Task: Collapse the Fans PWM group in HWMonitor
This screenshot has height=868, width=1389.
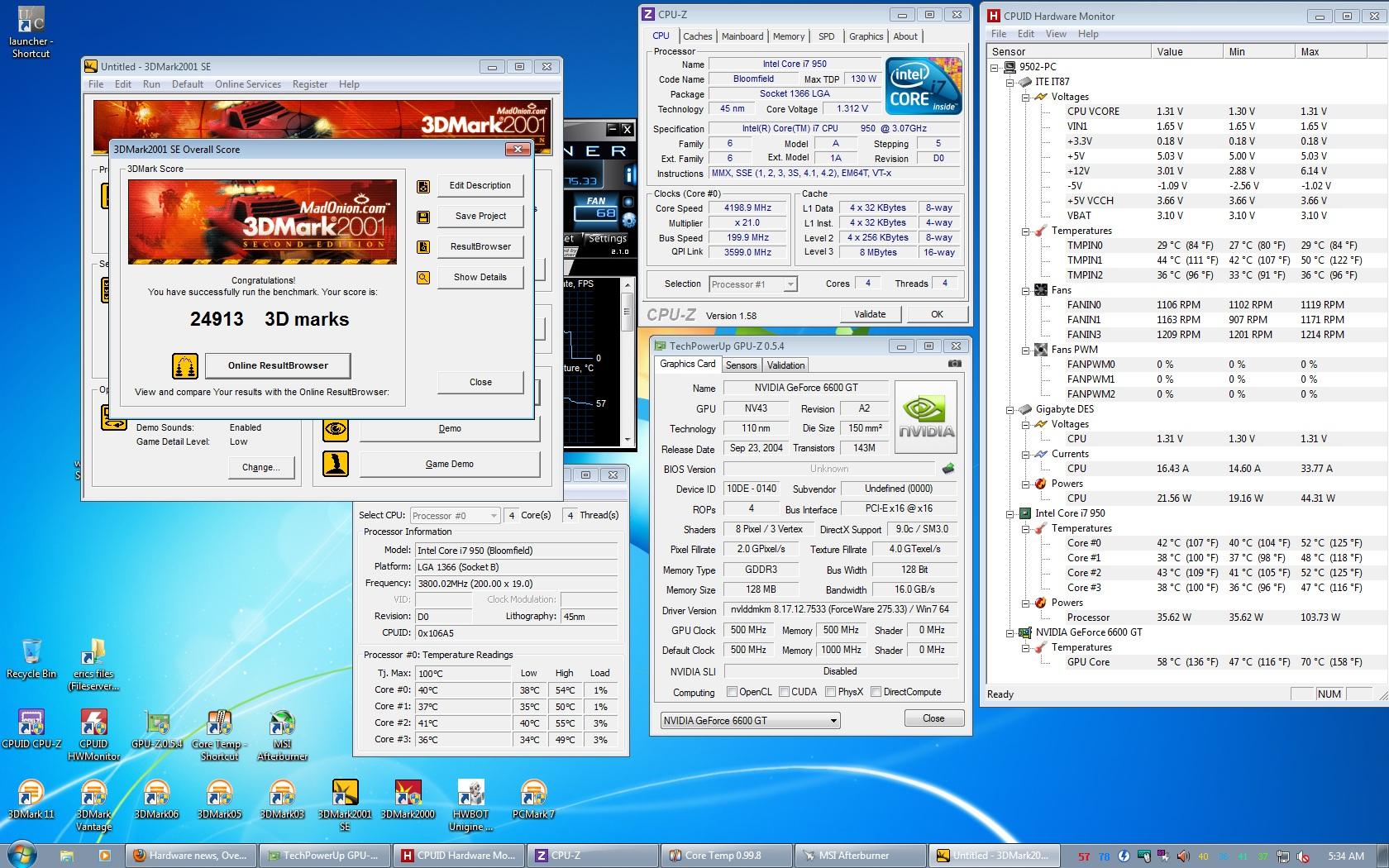Action: coord(1026,350)
